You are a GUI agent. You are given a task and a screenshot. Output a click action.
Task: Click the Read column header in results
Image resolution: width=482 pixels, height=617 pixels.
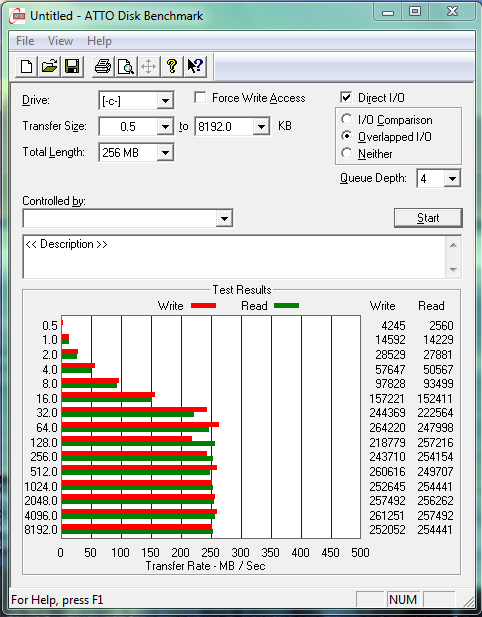click(431, 306)
